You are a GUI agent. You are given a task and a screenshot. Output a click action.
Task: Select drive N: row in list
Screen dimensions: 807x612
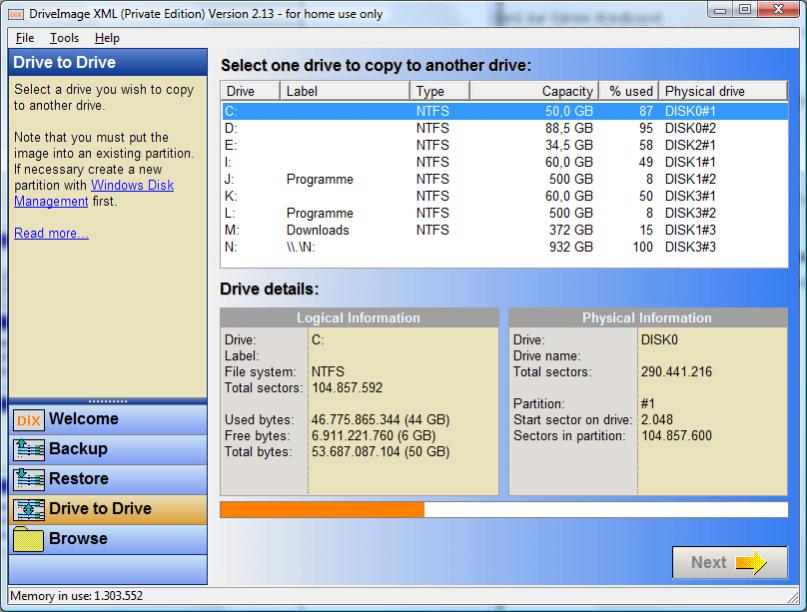[505, 247]
